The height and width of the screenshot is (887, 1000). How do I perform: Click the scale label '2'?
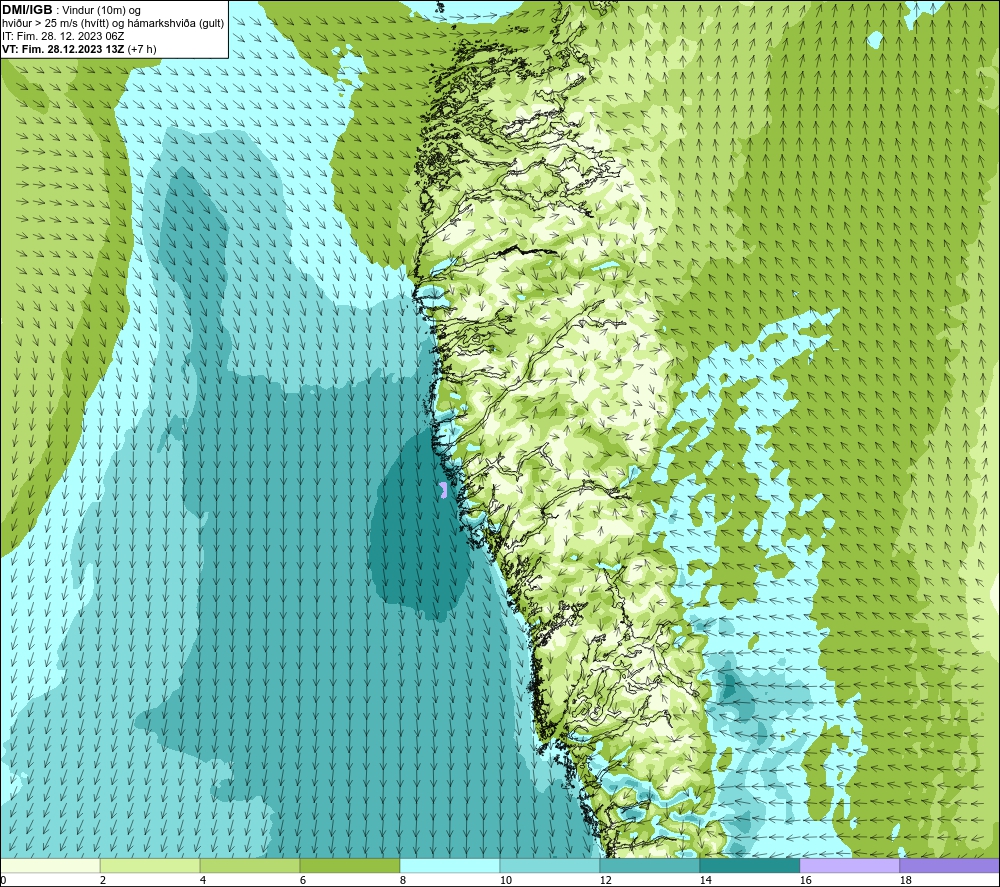pyautogui.click(x=103, y=881)
